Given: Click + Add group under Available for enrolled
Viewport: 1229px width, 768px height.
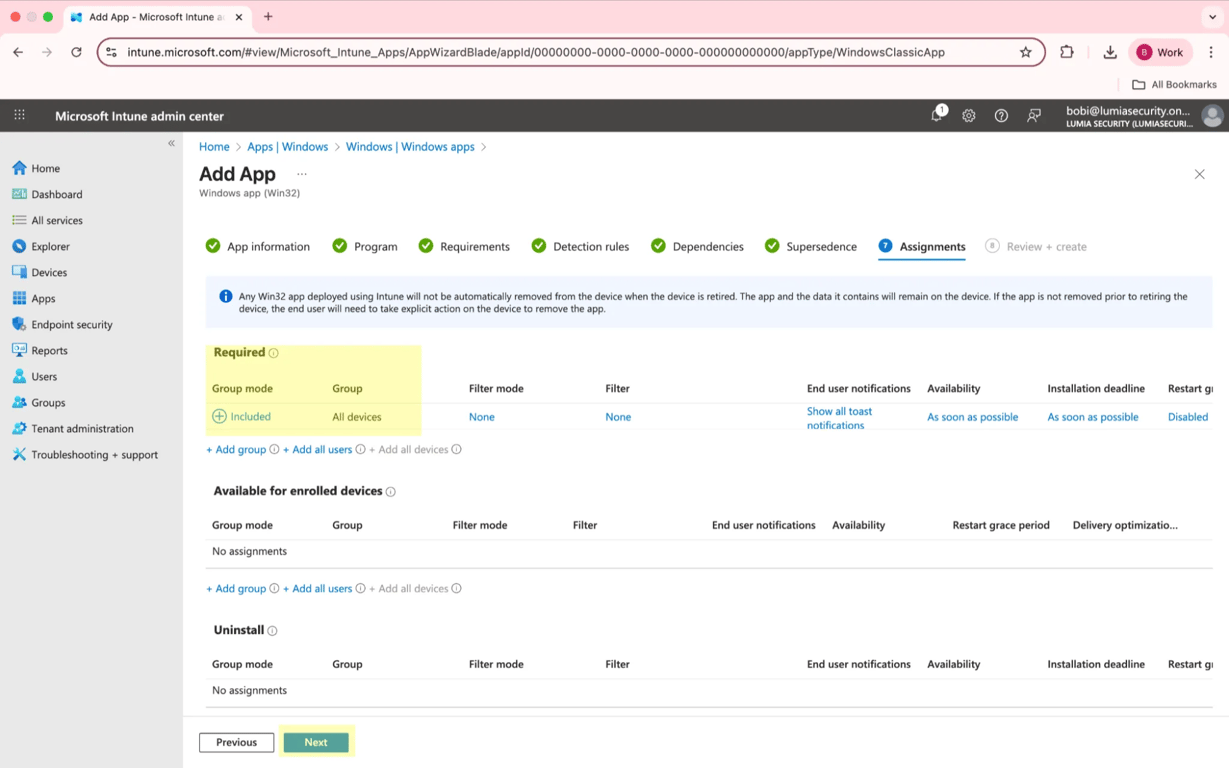Looking at the screenshot, I should pos(236,588).
